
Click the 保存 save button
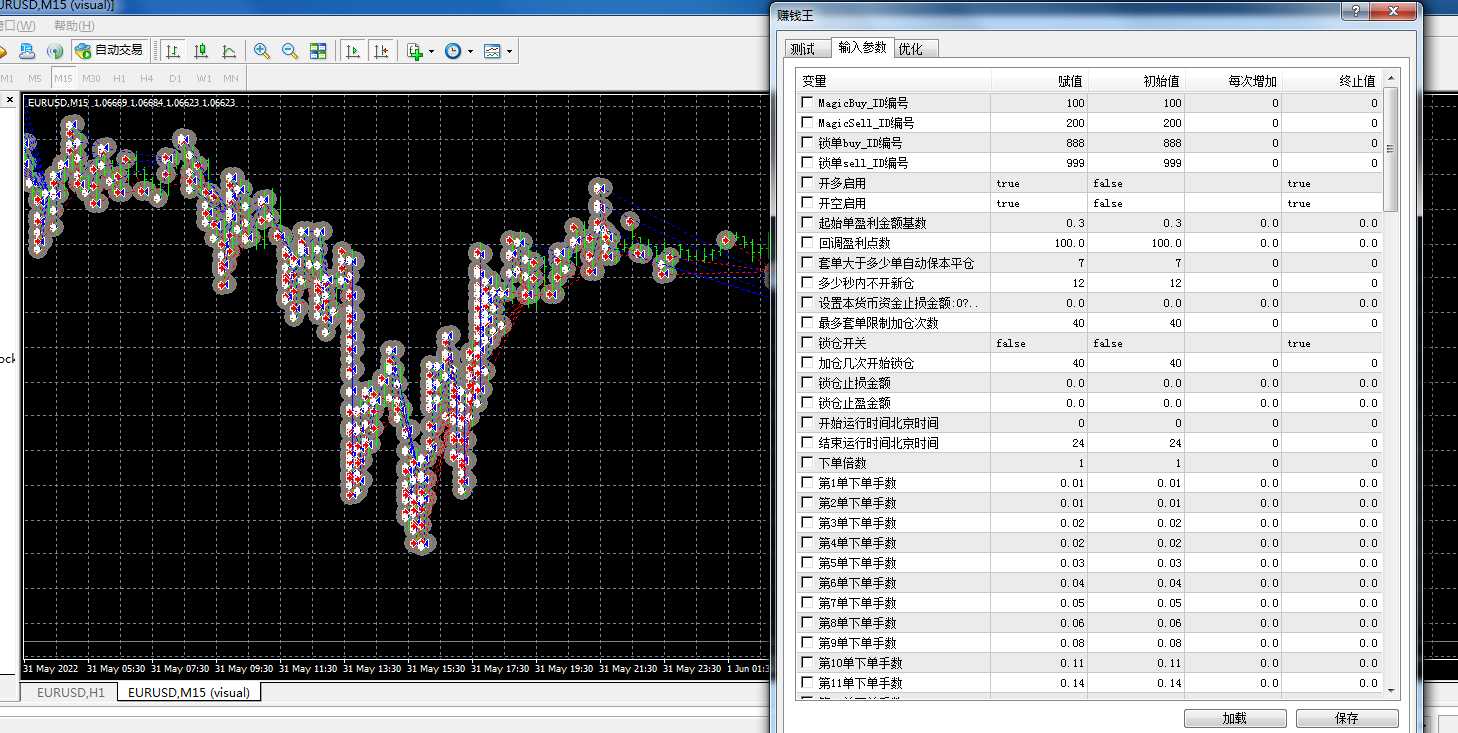pos(1347,718)
